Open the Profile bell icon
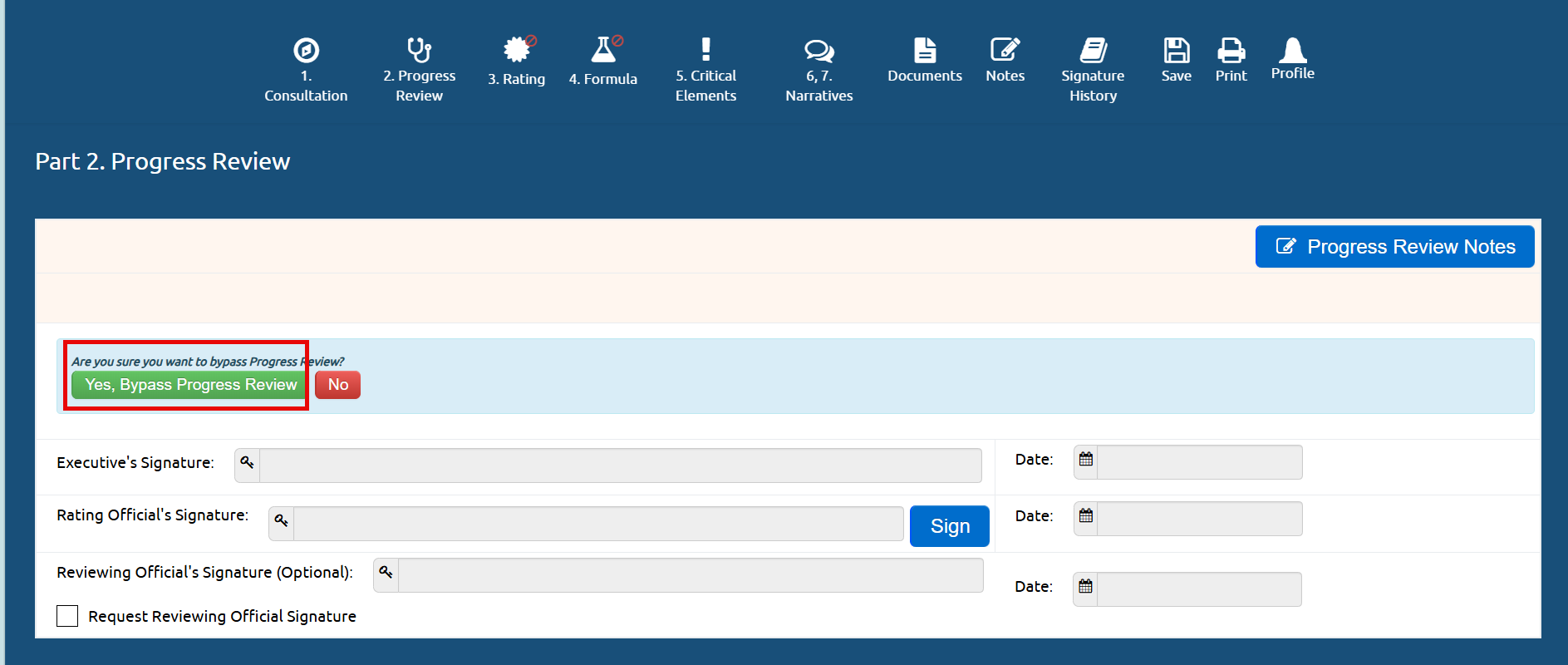1568x665 pixels. tap(1293, 50)
